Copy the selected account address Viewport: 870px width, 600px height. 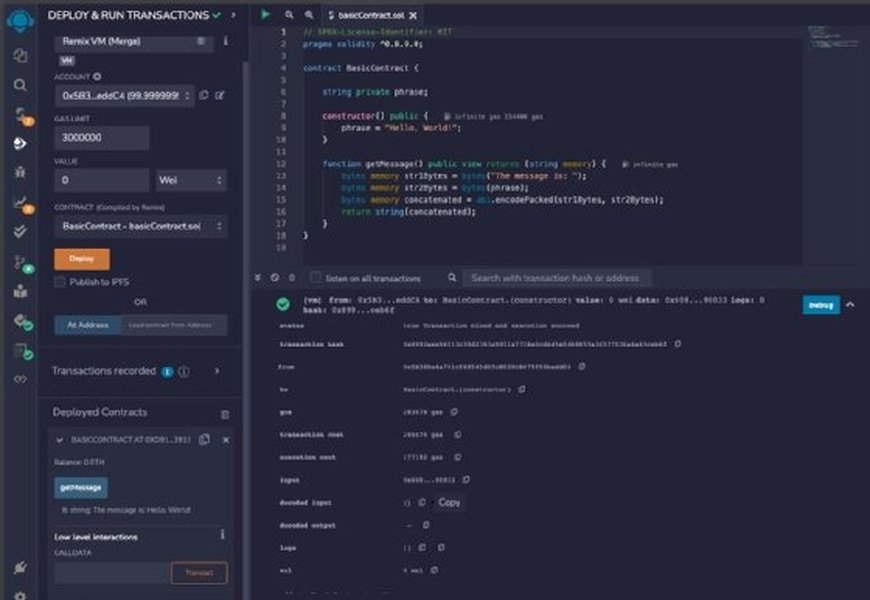click(x=204, y=95)
